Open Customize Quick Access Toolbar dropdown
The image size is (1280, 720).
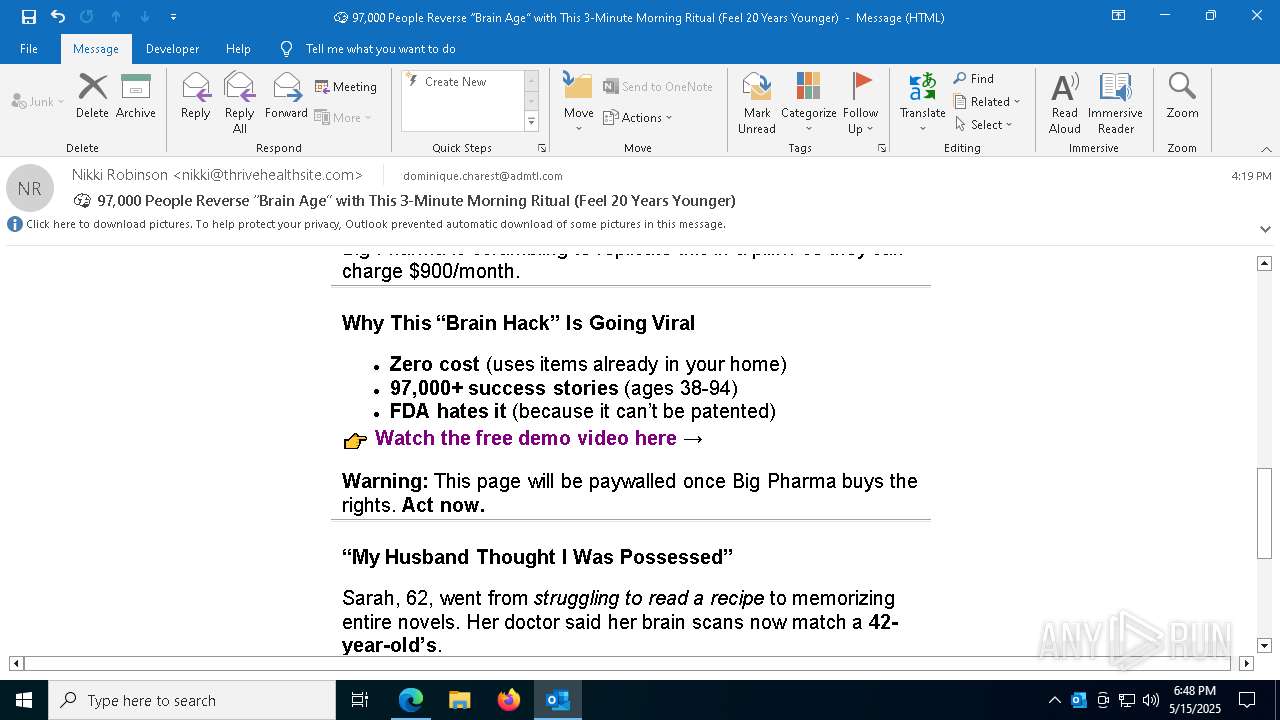pyautogui.click(x=174, y=17)
